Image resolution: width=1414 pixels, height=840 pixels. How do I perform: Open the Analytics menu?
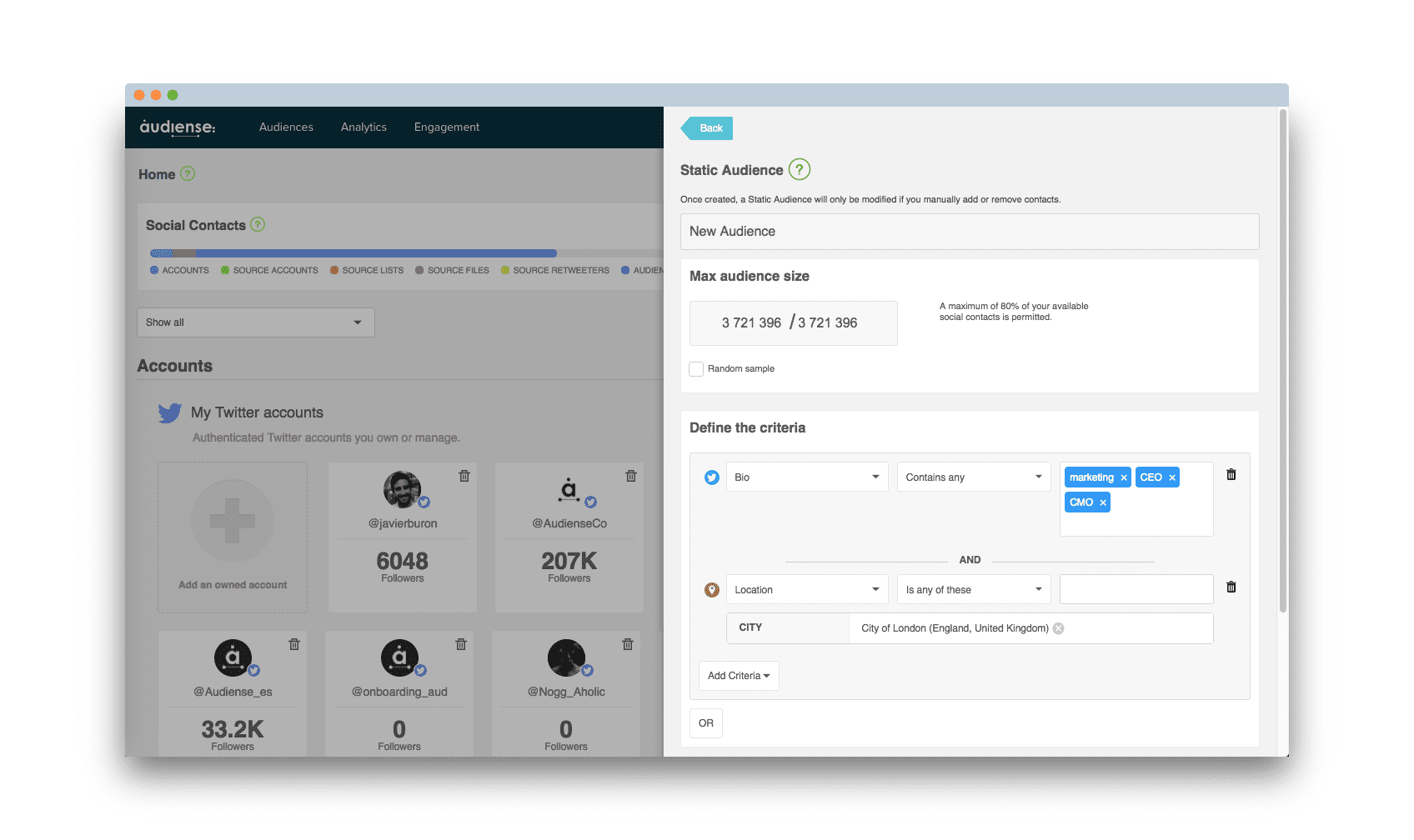click(364, 127)
